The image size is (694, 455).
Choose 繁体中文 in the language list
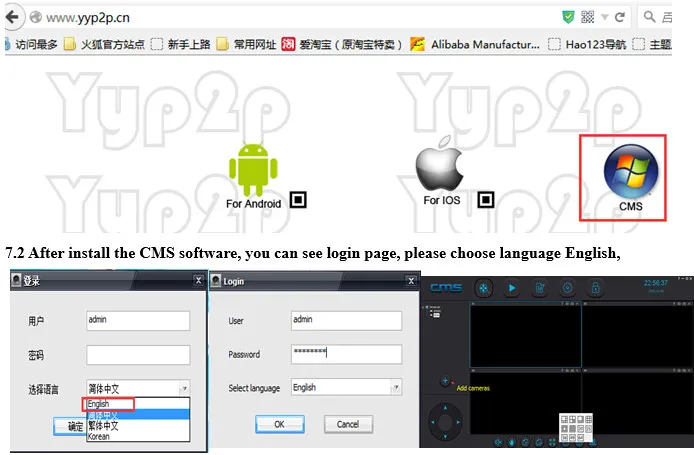click(138, 425)
